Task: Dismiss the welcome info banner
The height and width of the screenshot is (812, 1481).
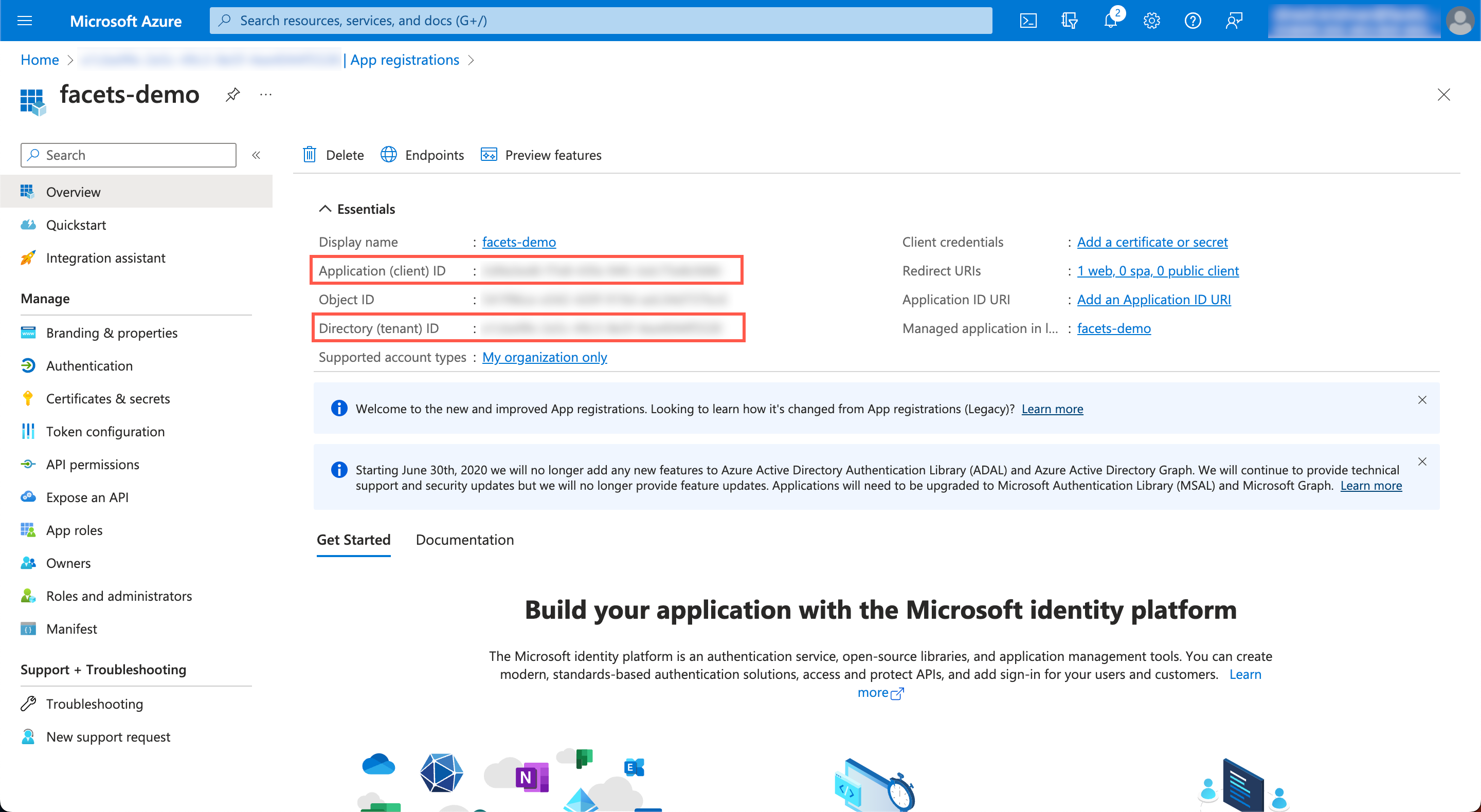Action: tap(1422, 400)
